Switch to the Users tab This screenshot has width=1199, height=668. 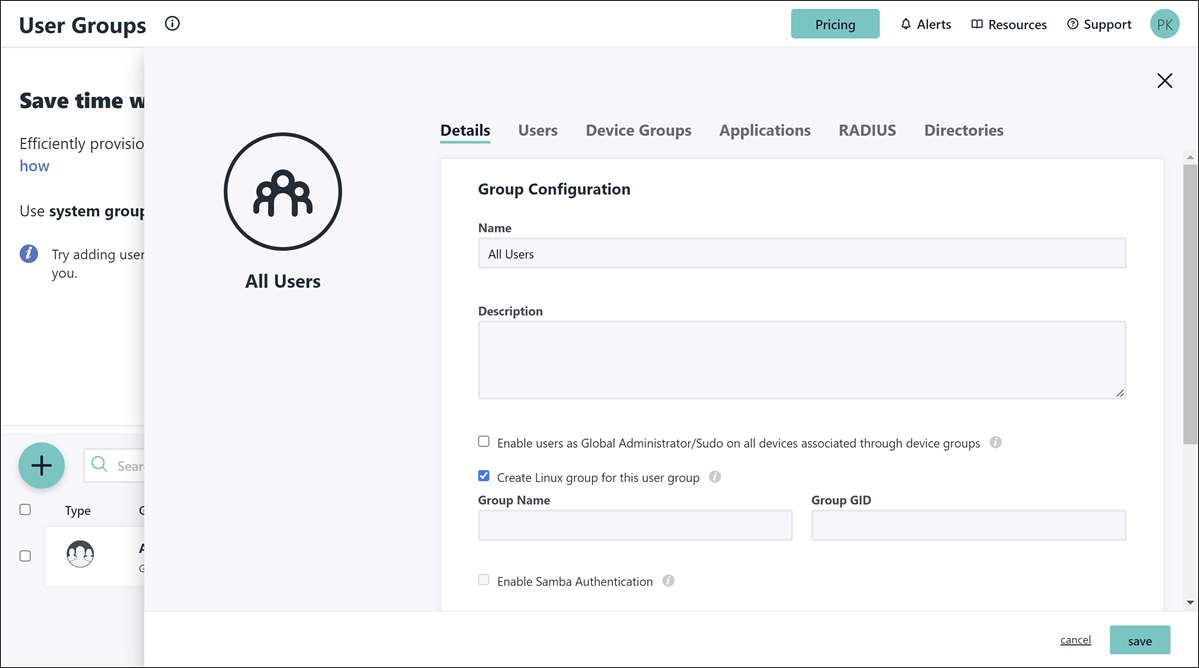click(x=537, y=130)
